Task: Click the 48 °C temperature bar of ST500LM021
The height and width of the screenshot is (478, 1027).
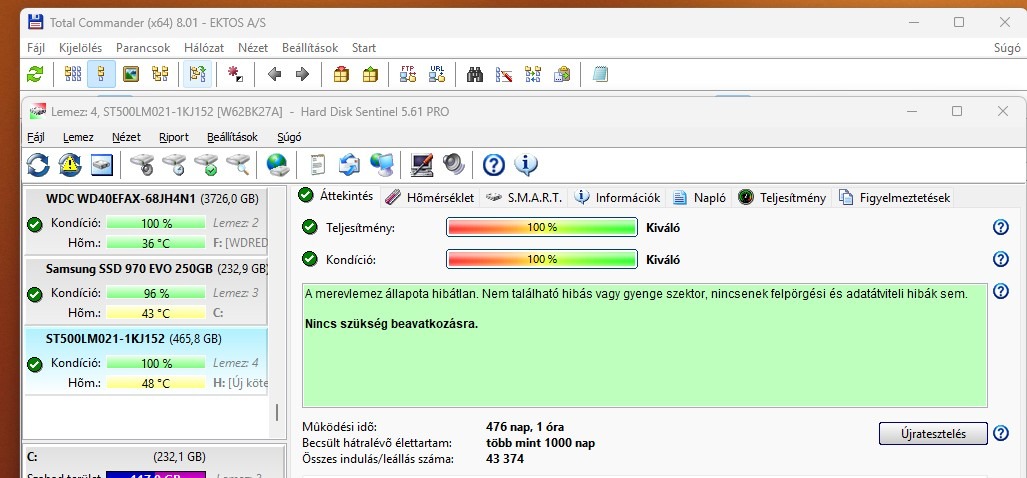Action: point(156,383)
